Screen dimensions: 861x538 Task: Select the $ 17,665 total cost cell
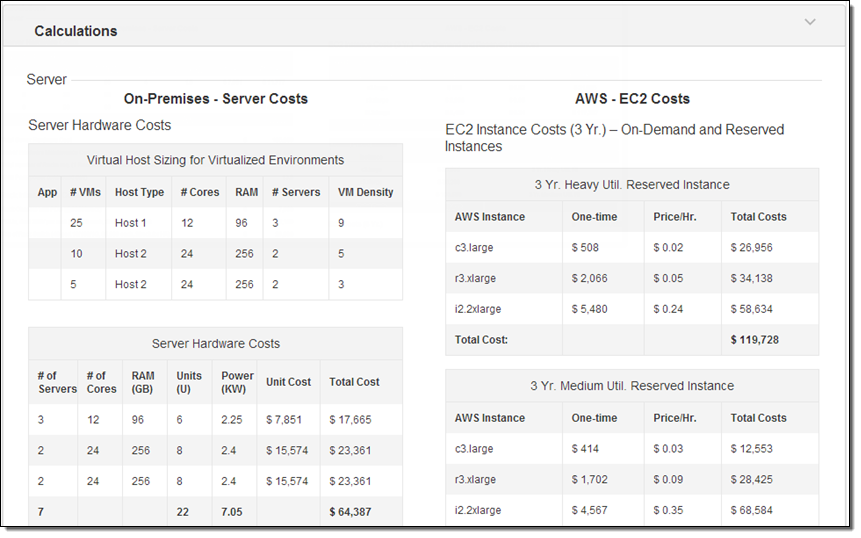(350, 419)
